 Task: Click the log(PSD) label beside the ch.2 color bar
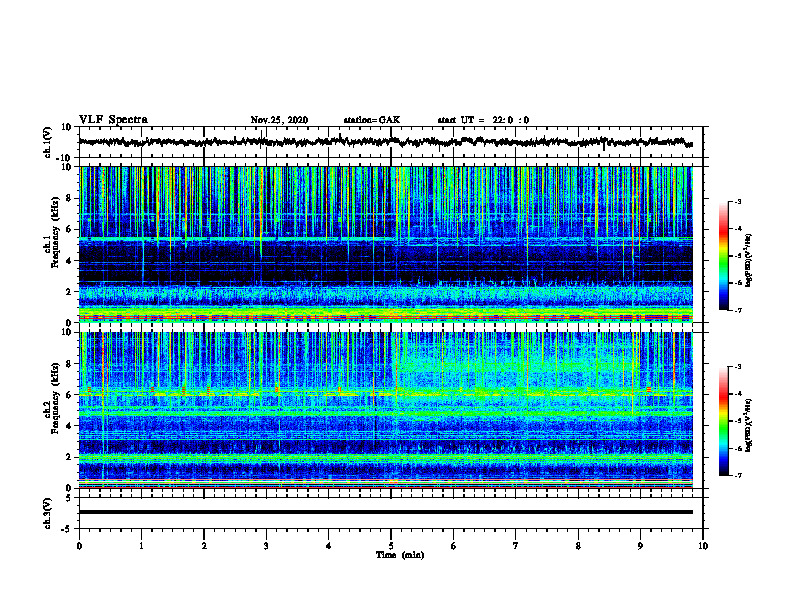pos(749,426)
